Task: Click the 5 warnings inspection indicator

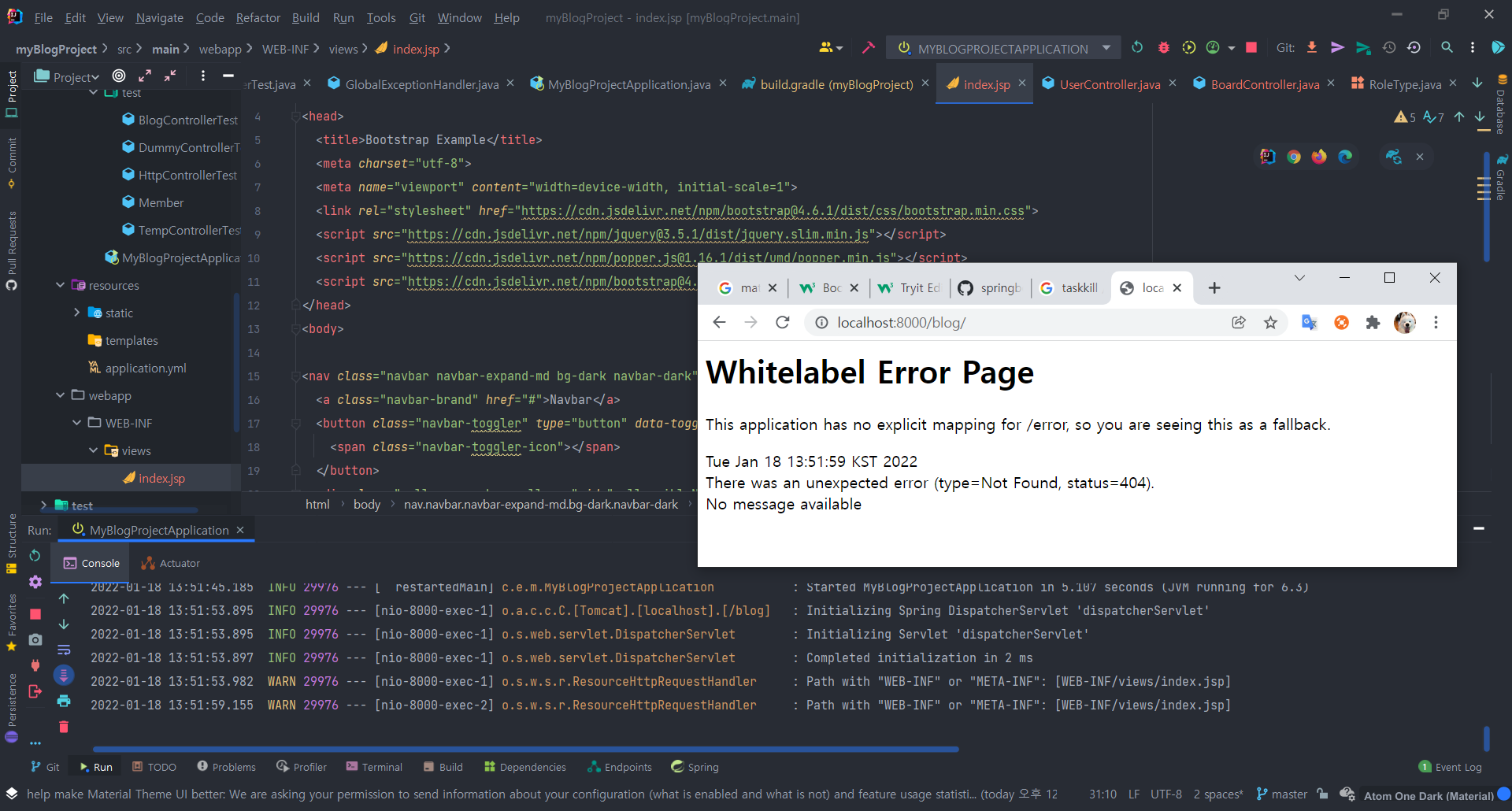Action: pyautogui.click(x=1405, y=117)
